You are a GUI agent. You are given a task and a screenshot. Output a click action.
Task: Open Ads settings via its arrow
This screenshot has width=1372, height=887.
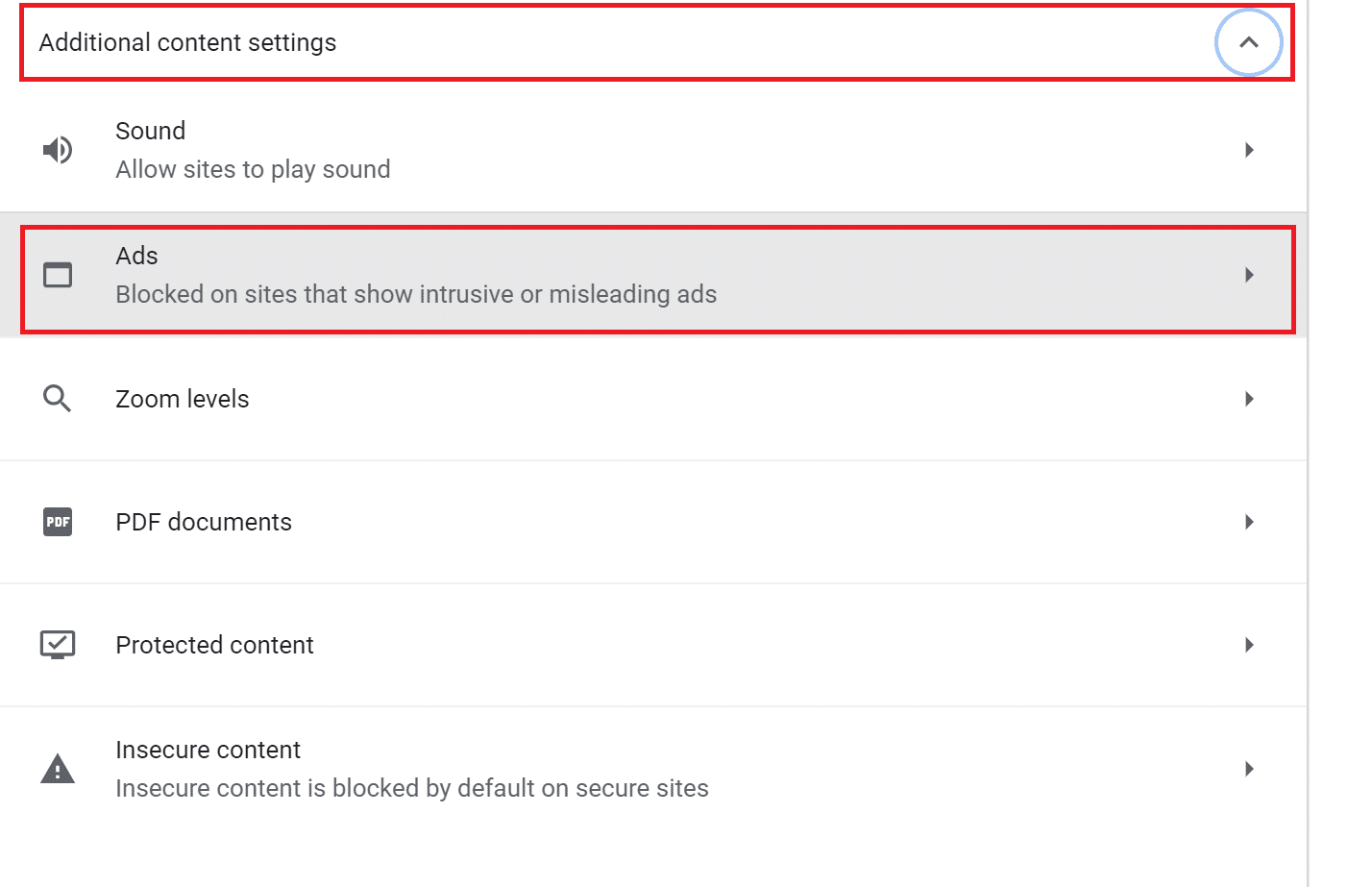(1249, 275)
